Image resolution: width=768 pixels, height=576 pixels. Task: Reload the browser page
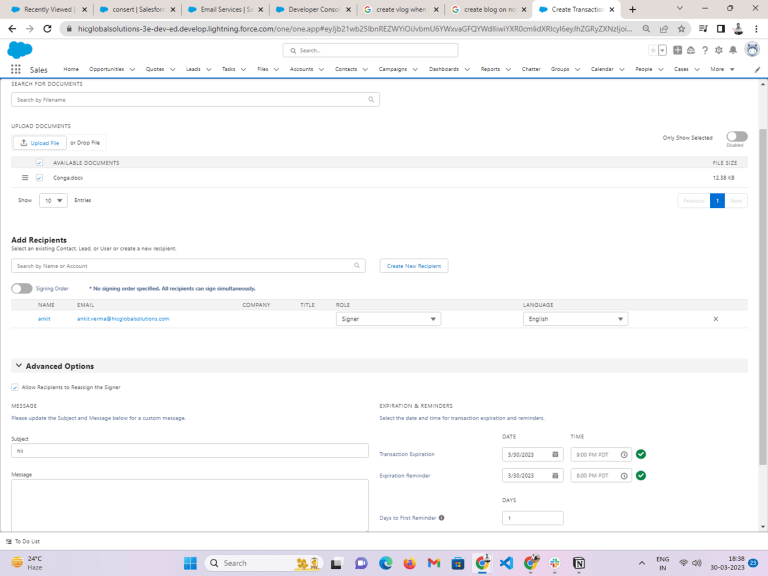point(47,29)
